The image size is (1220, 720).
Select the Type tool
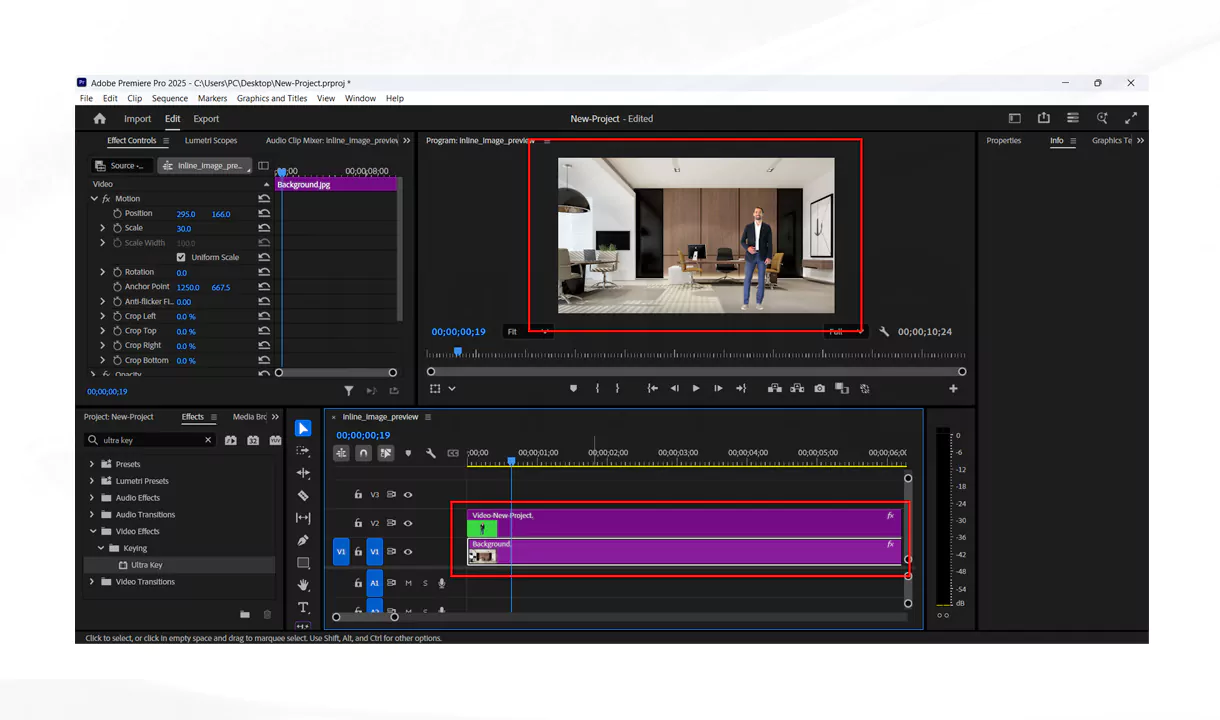(x=303, y=608)
